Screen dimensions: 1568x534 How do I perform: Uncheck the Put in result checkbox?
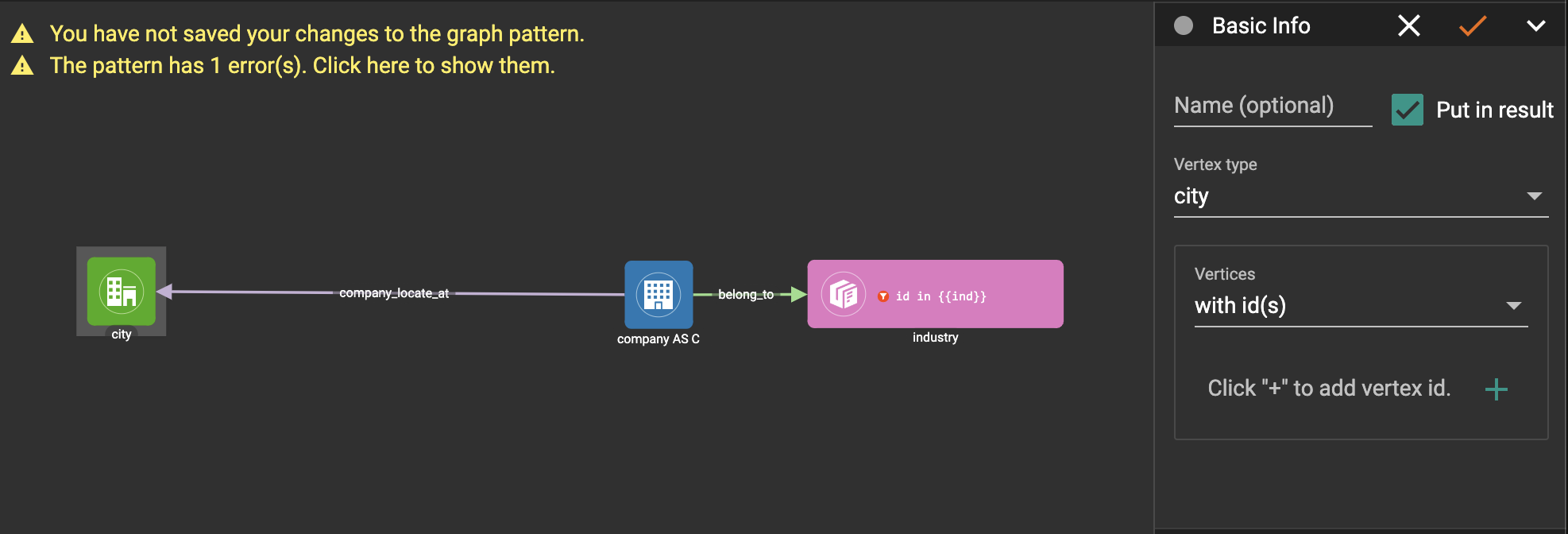click(x=1407, y=110)
